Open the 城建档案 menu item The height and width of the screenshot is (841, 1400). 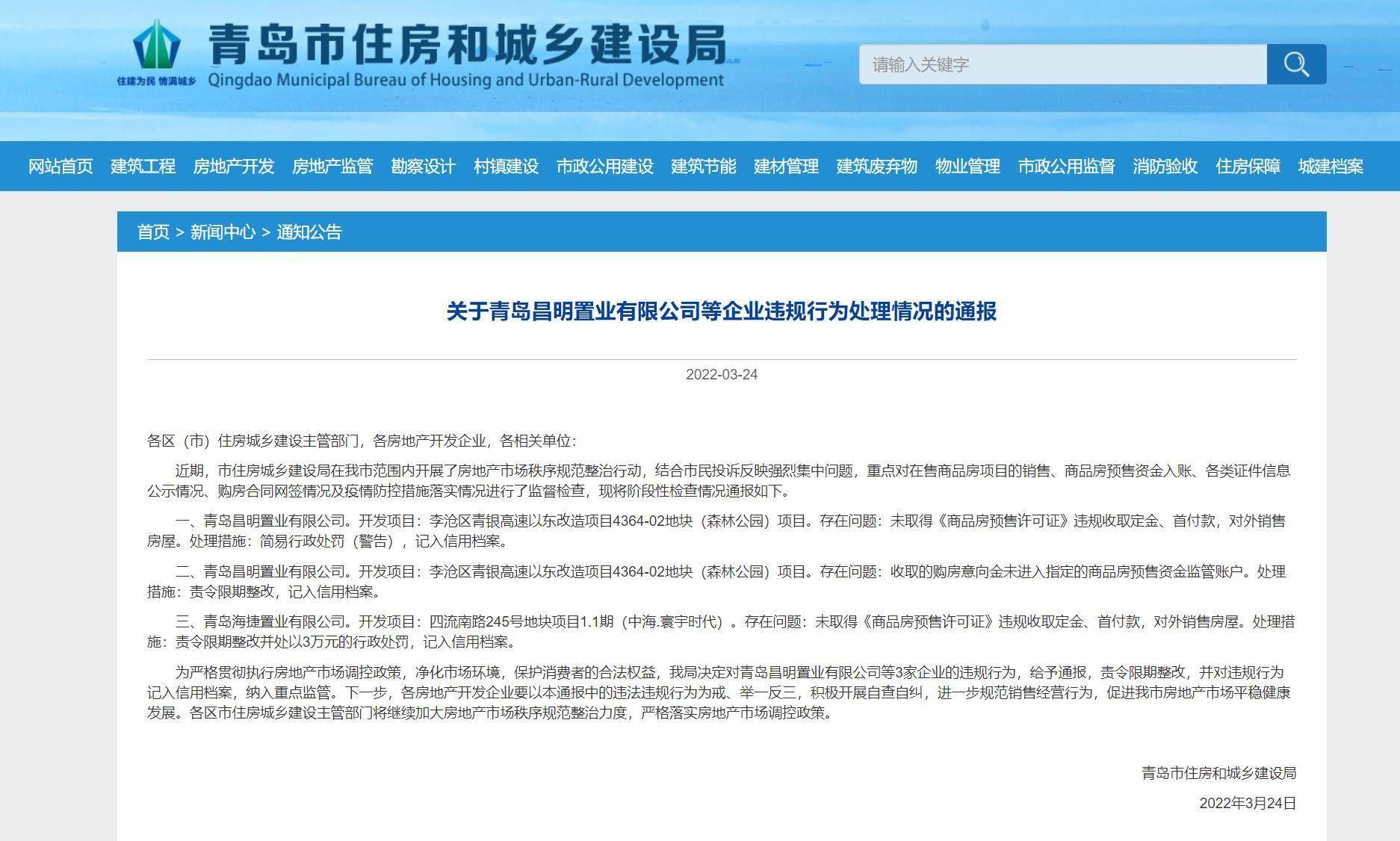[1331, 167]
